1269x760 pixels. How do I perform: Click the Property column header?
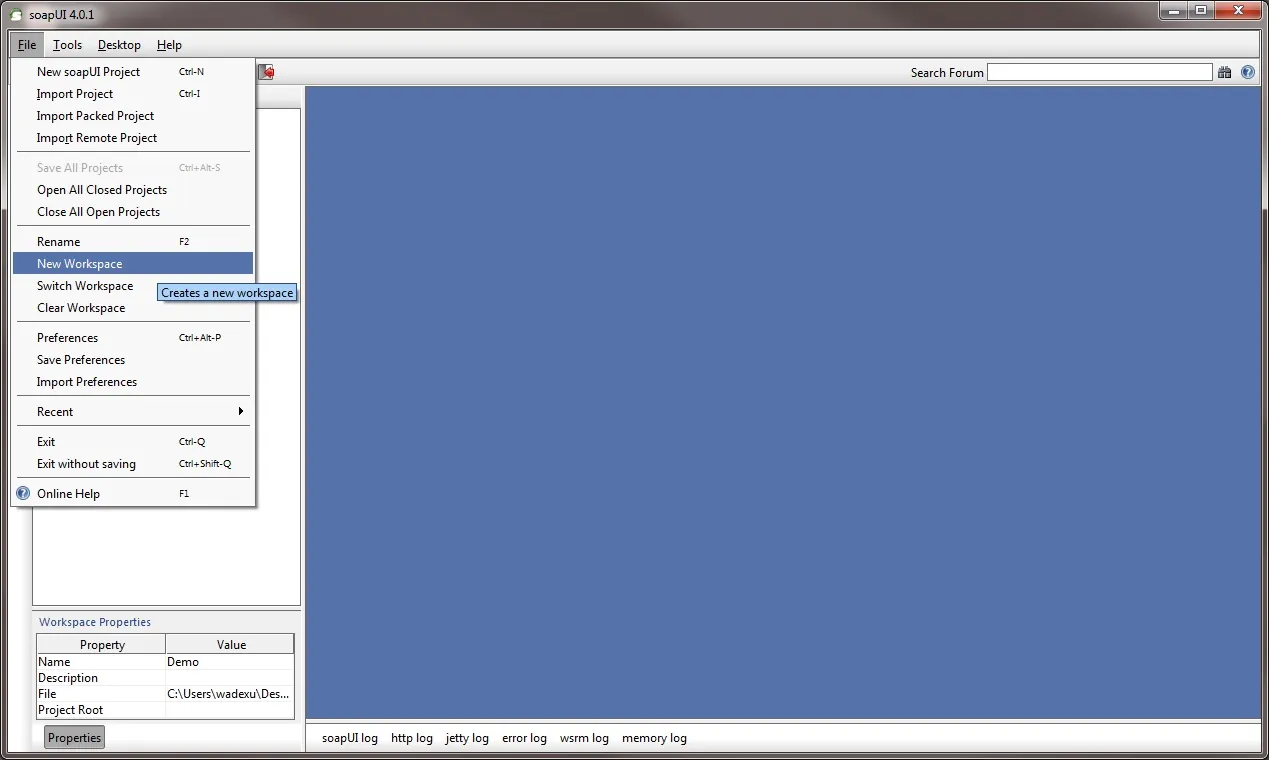[102, 645]
